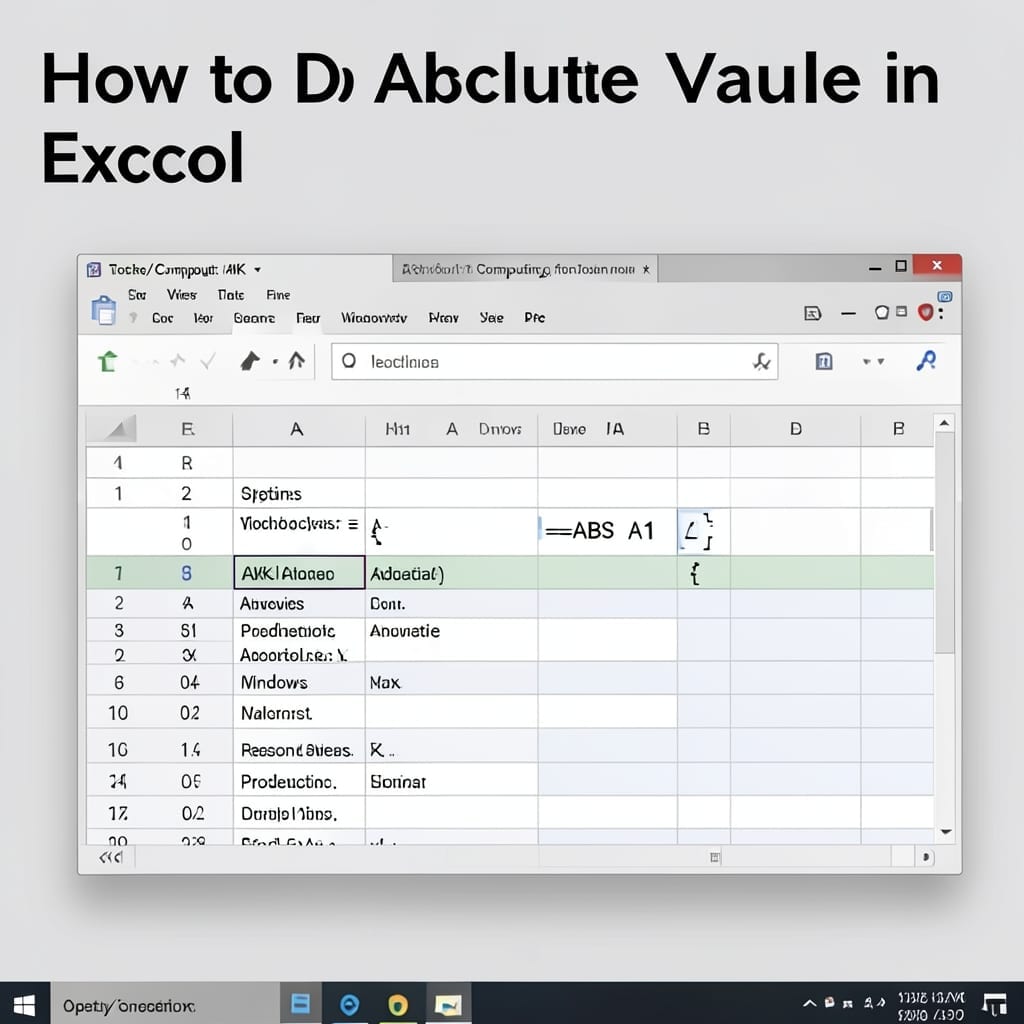This screenshot has height=1024, width=1024.
Task: Click the fx function icon in search field
Action: pos(761,361)
